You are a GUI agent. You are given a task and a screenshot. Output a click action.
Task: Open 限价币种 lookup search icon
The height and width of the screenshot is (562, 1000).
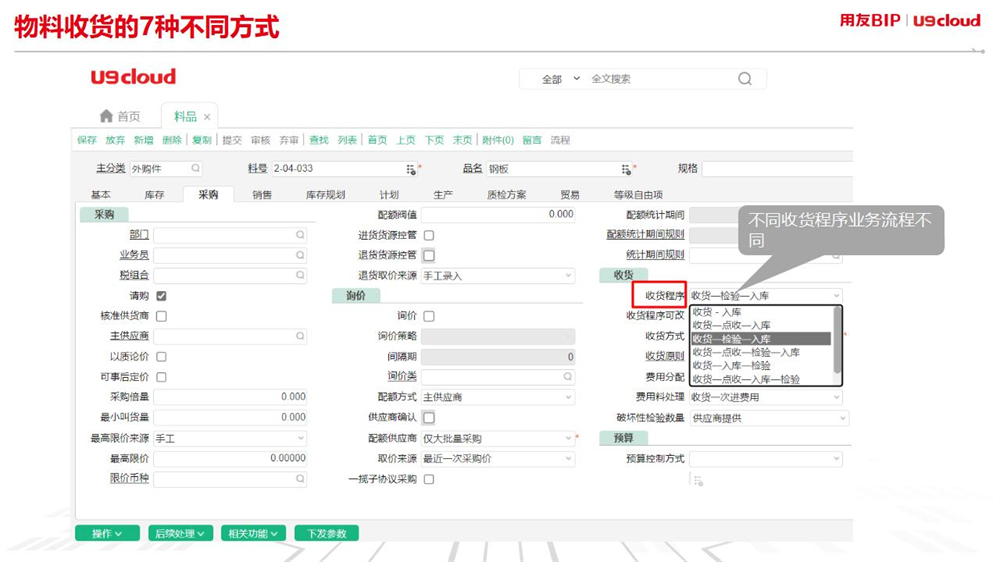[300, 478]
